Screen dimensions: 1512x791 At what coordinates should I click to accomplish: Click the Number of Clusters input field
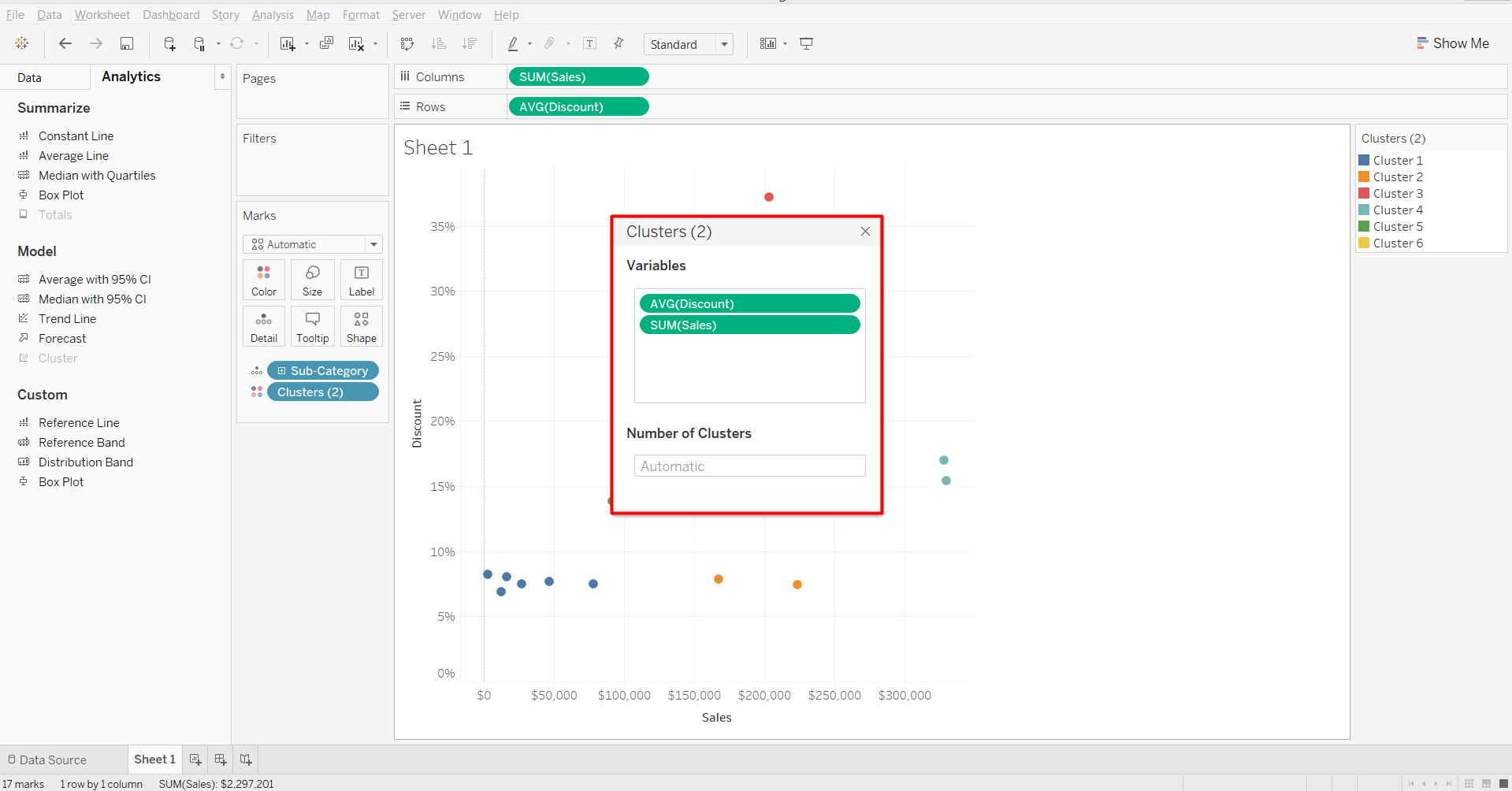coord(749,466)
